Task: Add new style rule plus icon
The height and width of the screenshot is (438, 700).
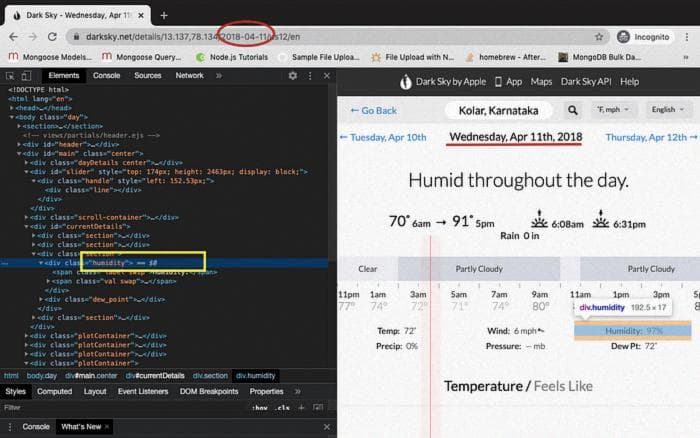Action: [x=301, y=408]
